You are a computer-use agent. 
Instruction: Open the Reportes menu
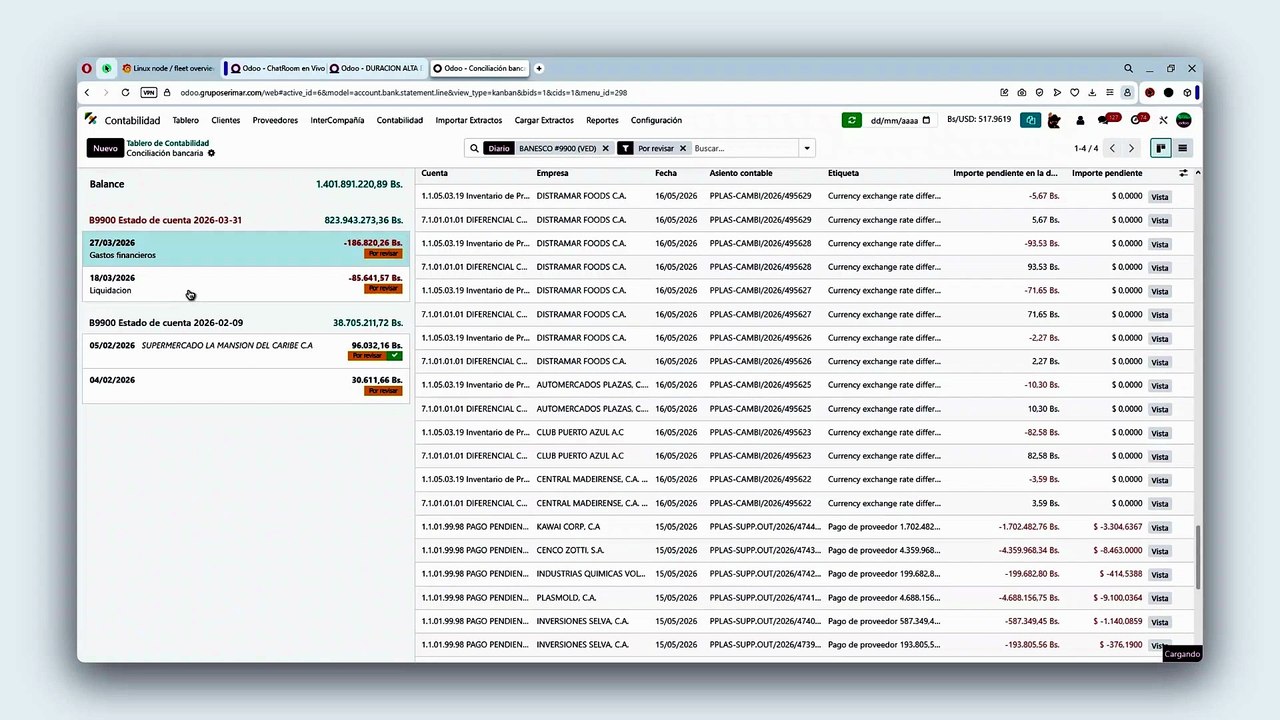(x=602, y=120)
